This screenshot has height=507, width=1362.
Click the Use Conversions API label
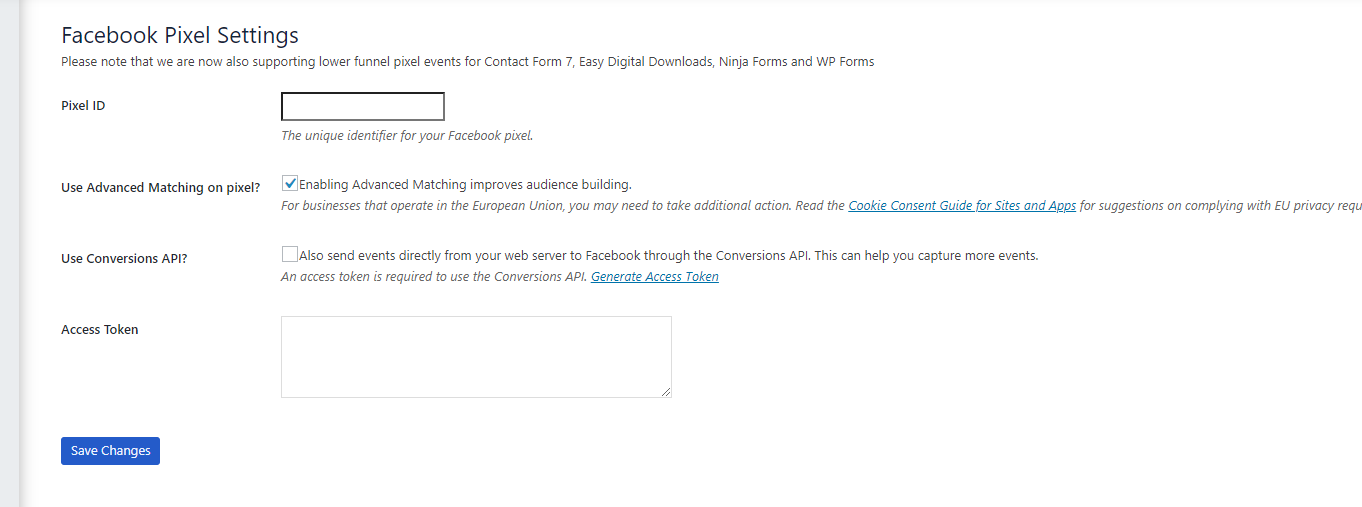pos(124,258)
